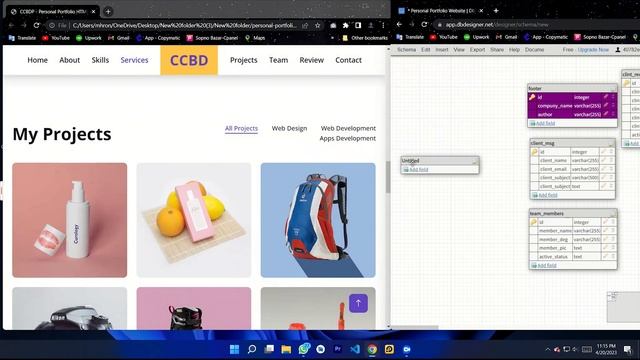Edit the company_name field pencil icon
The height and width of the screenshot is (360, 640).
[606, 106]
